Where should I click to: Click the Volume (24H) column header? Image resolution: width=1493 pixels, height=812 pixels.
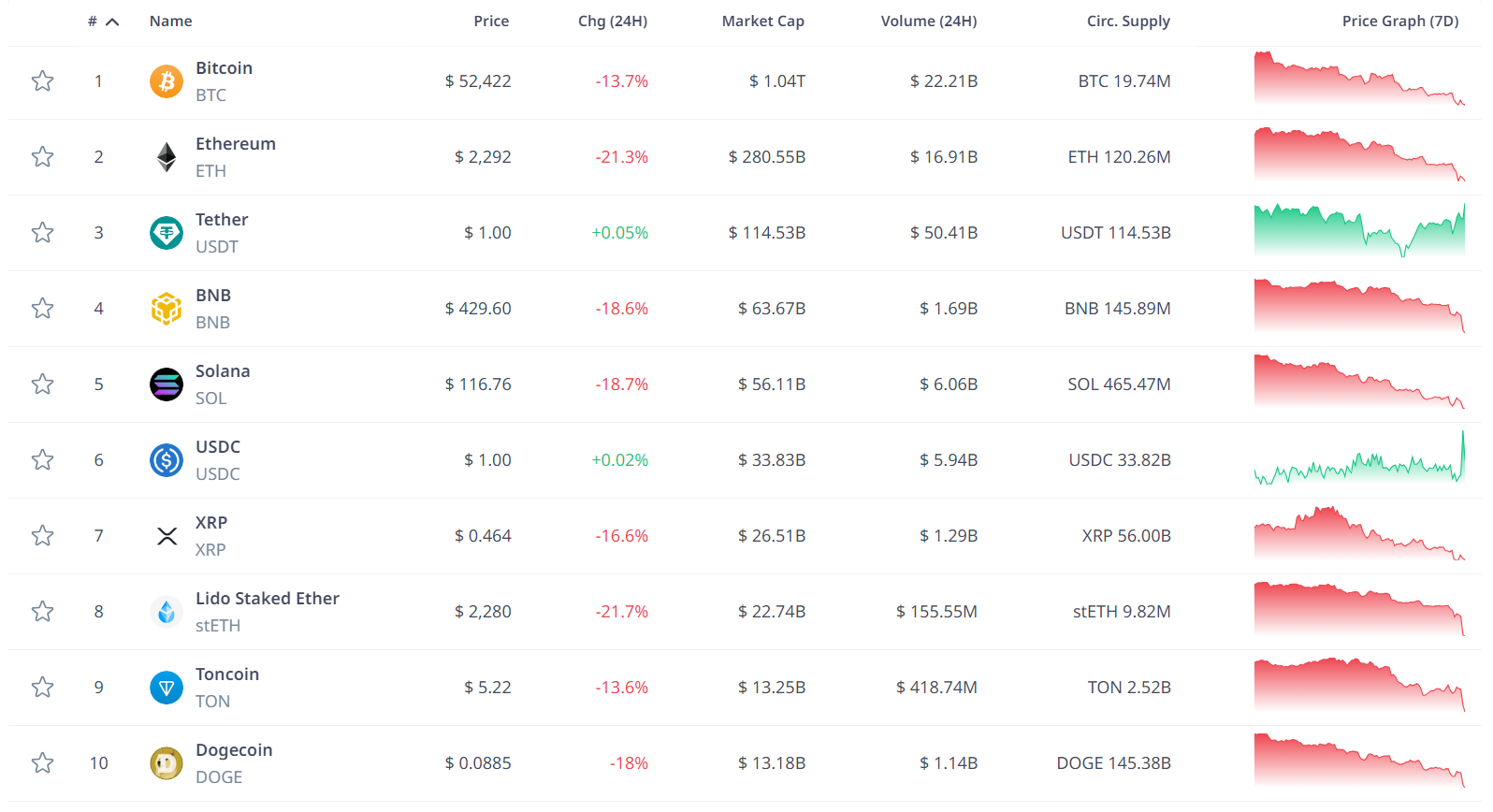point(928,21)
